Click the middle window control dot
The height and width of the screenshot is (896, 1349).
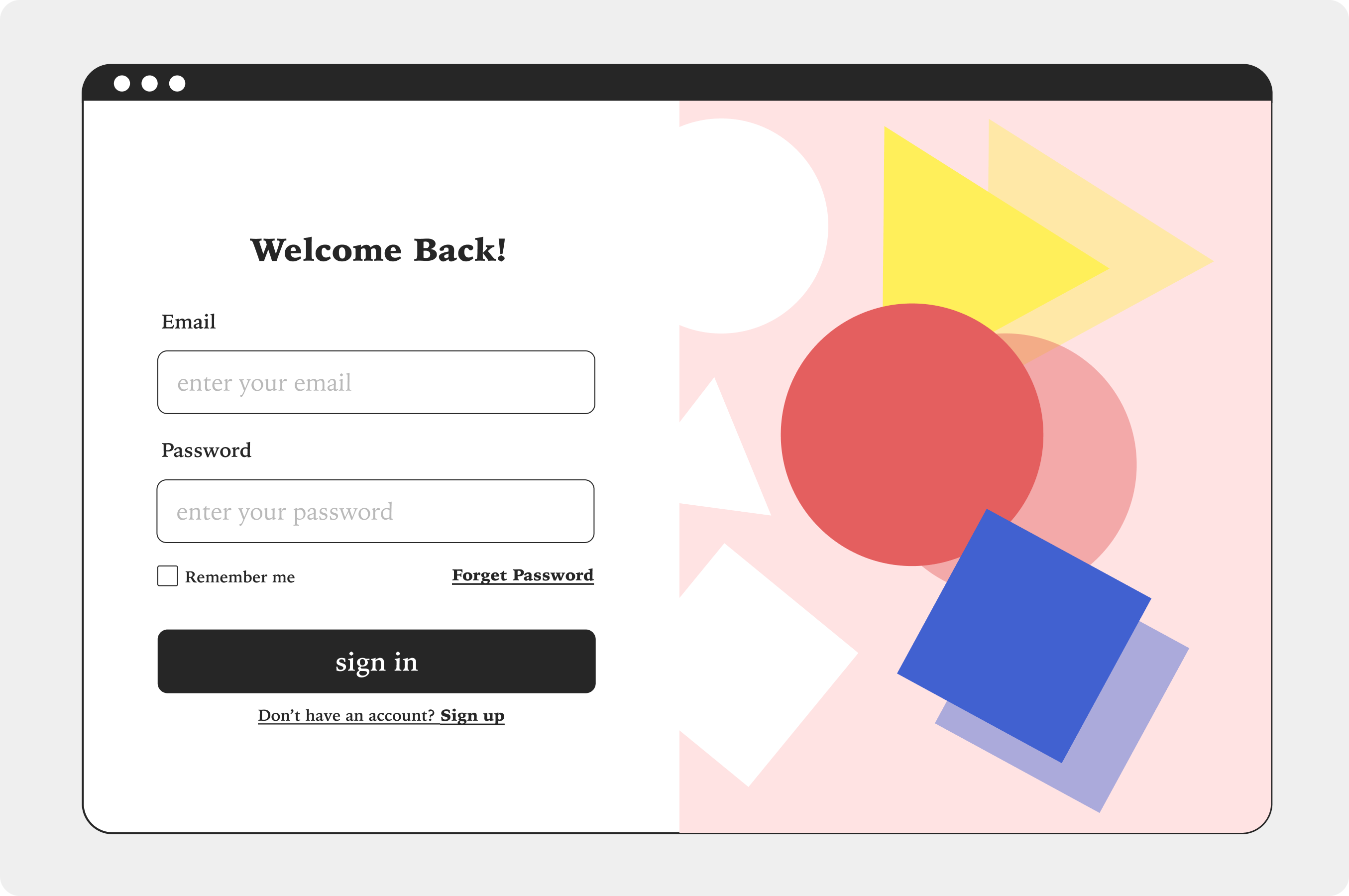[x=150, y=84]
